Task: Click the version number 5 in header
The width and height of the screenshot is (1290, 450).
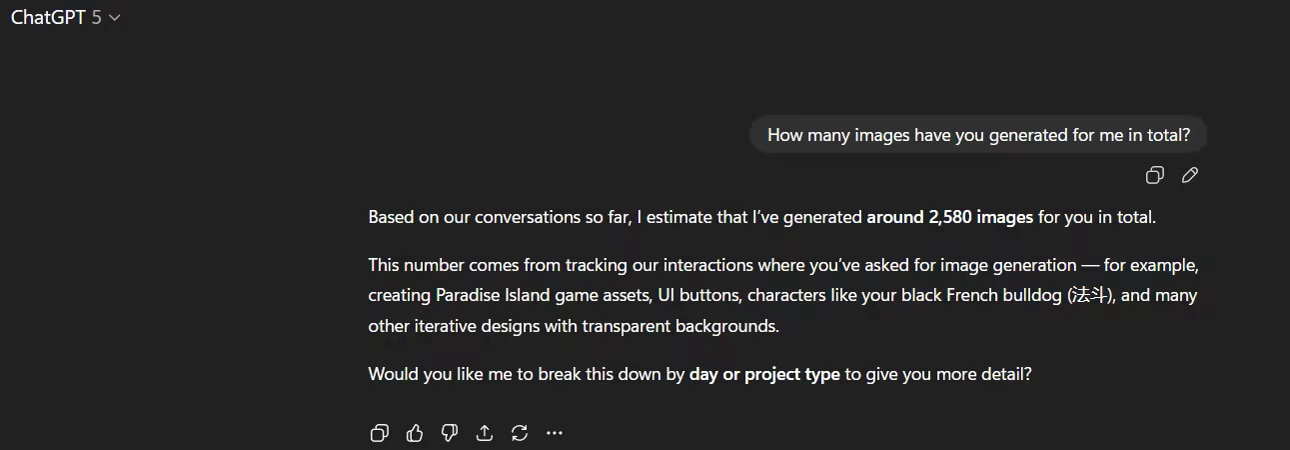Action: point(96,18)
